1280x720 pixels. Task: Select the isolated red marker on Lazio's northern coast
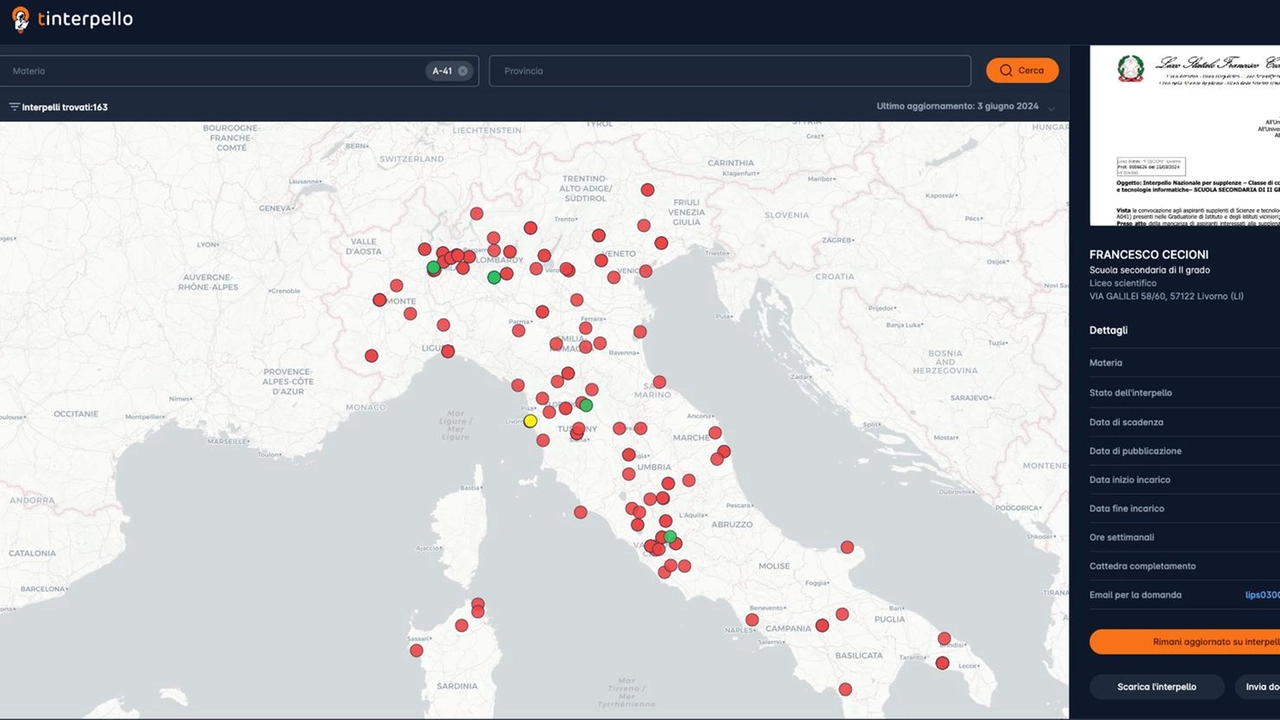click(x=580, y=512)
